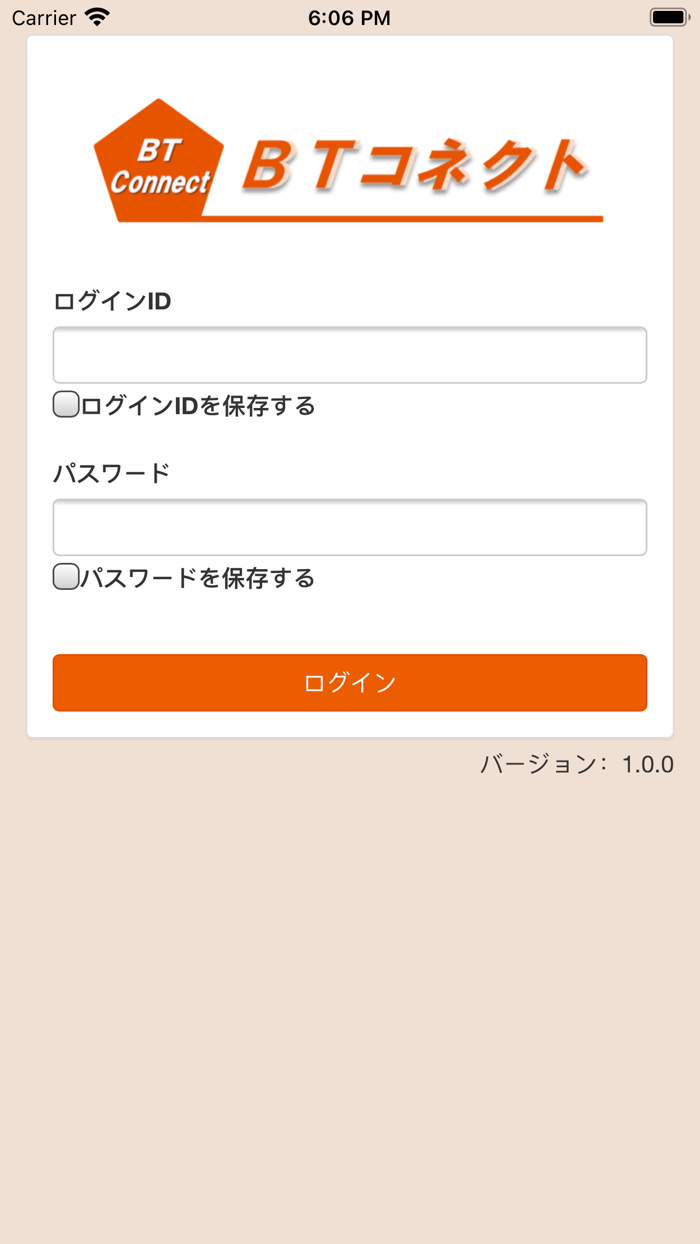Tap the 6:06 PM clock display
Image resolution: width=700 pixels, height=1244 pixels.
pyautogui.click(x=350, y=16)
